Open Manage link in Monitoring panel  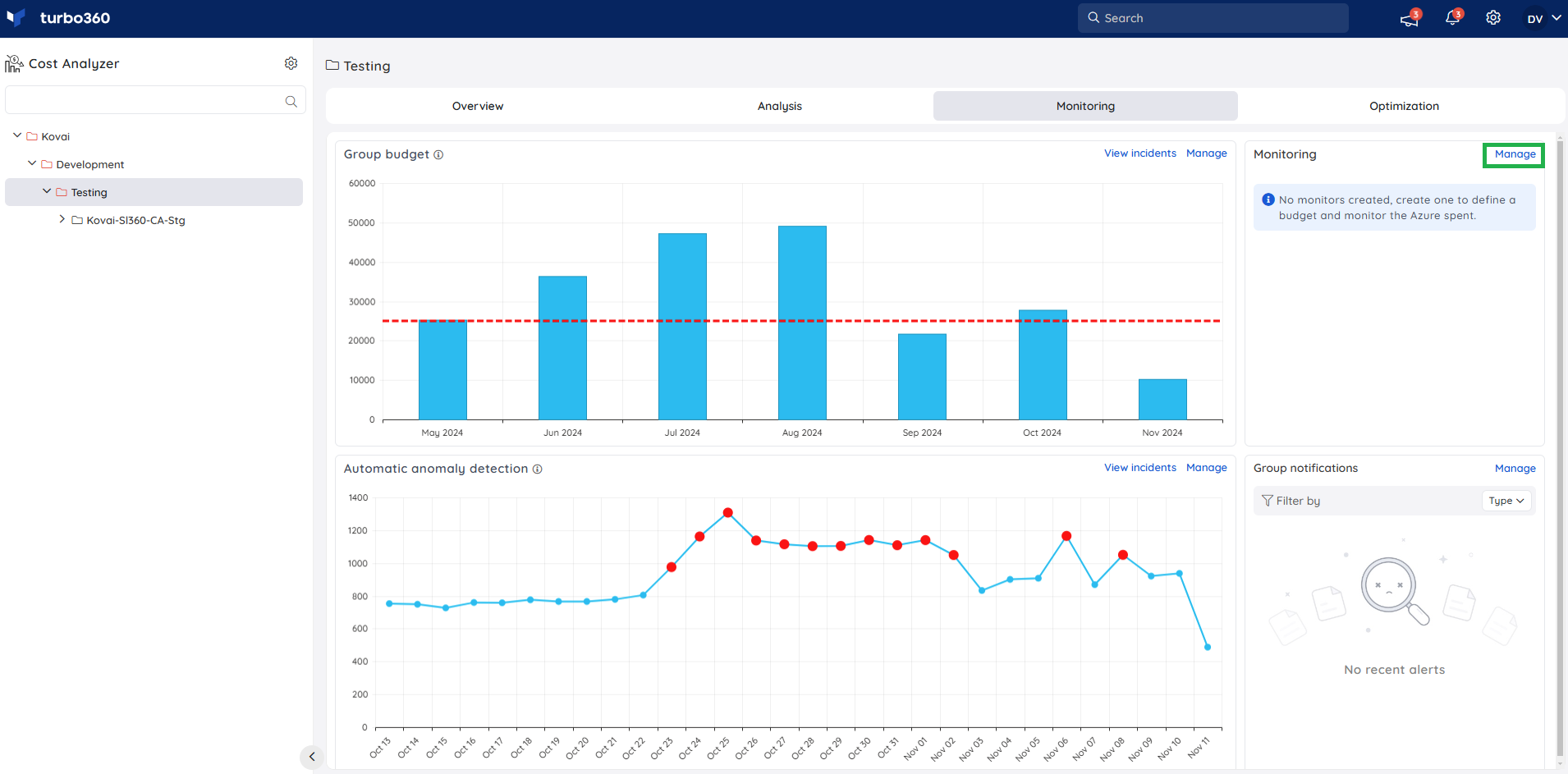1515,154
